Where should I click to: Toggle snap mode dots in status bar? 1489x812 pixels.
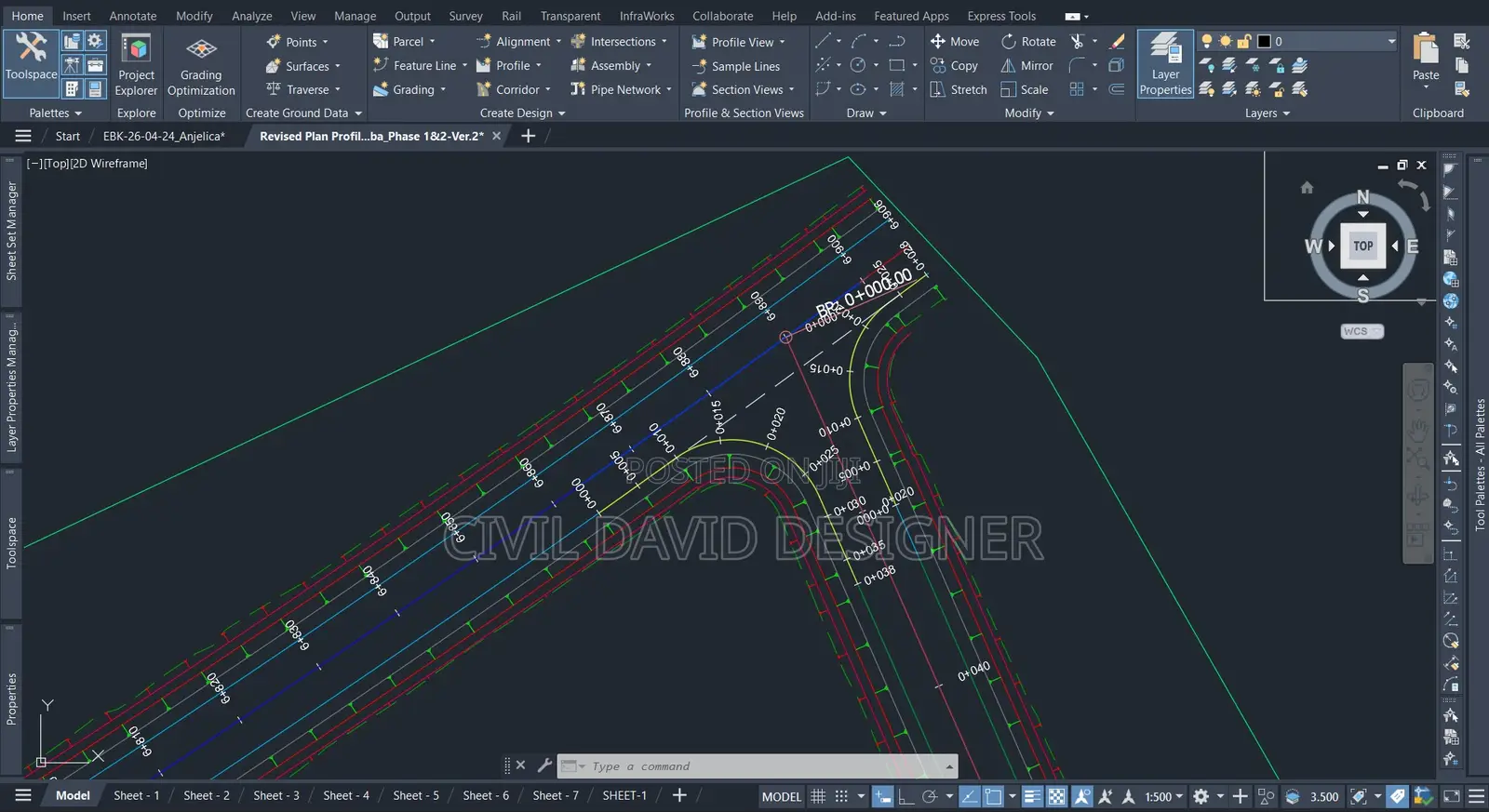(x=841, y=796)
